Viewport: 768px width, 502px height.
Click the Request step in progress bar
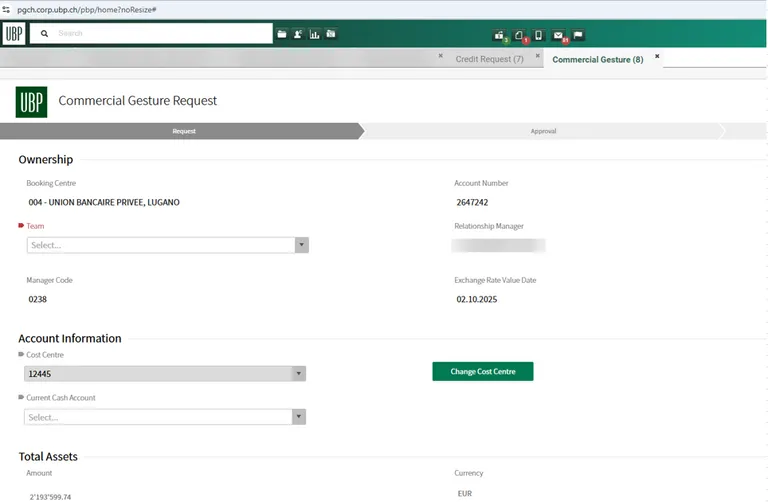184,131
